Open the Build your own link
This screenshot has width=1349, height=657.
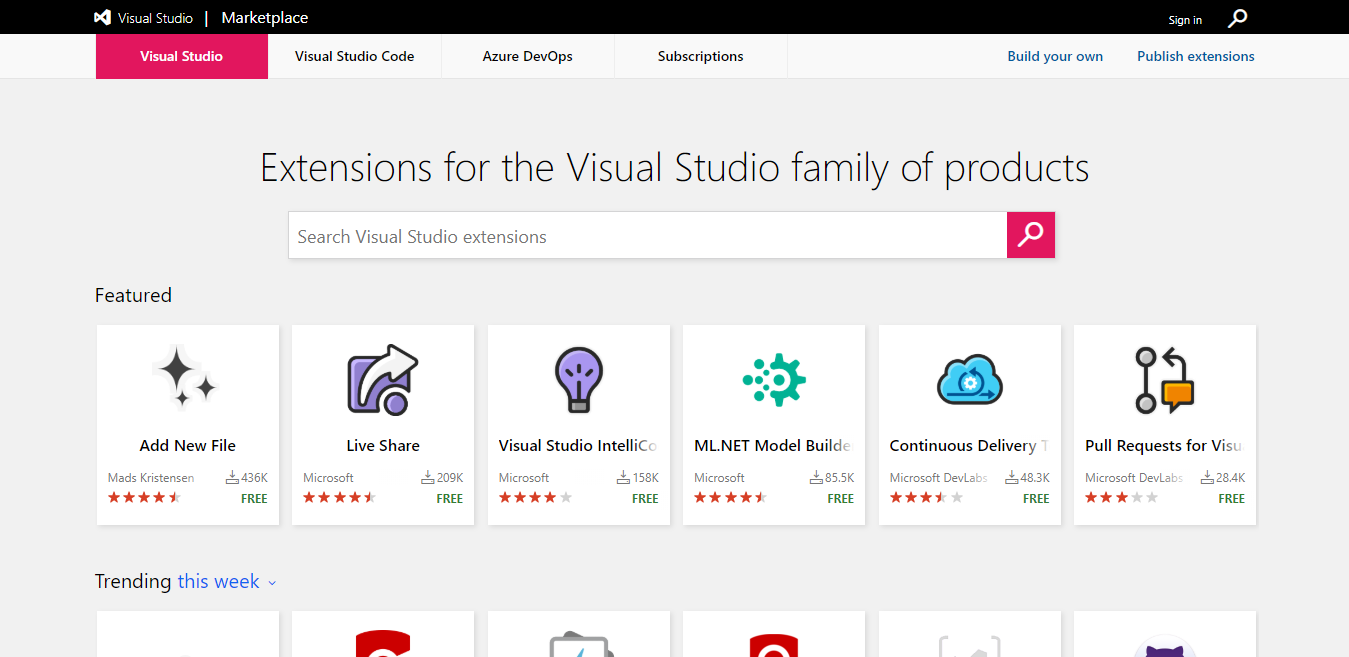click(x=1055, y=56)
